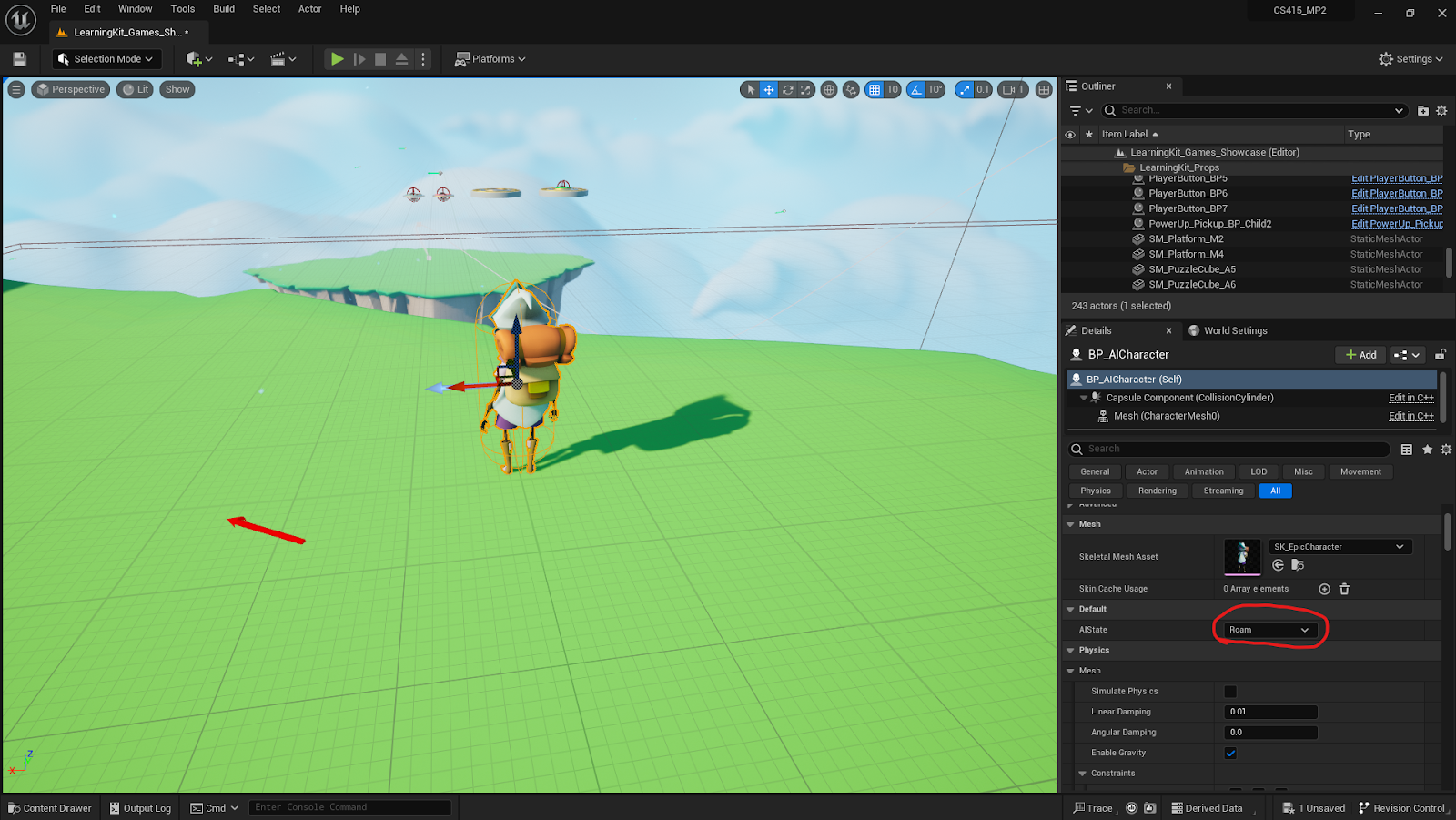Toggle visibility column eye in Outliner header

(x=1070, y=134)
